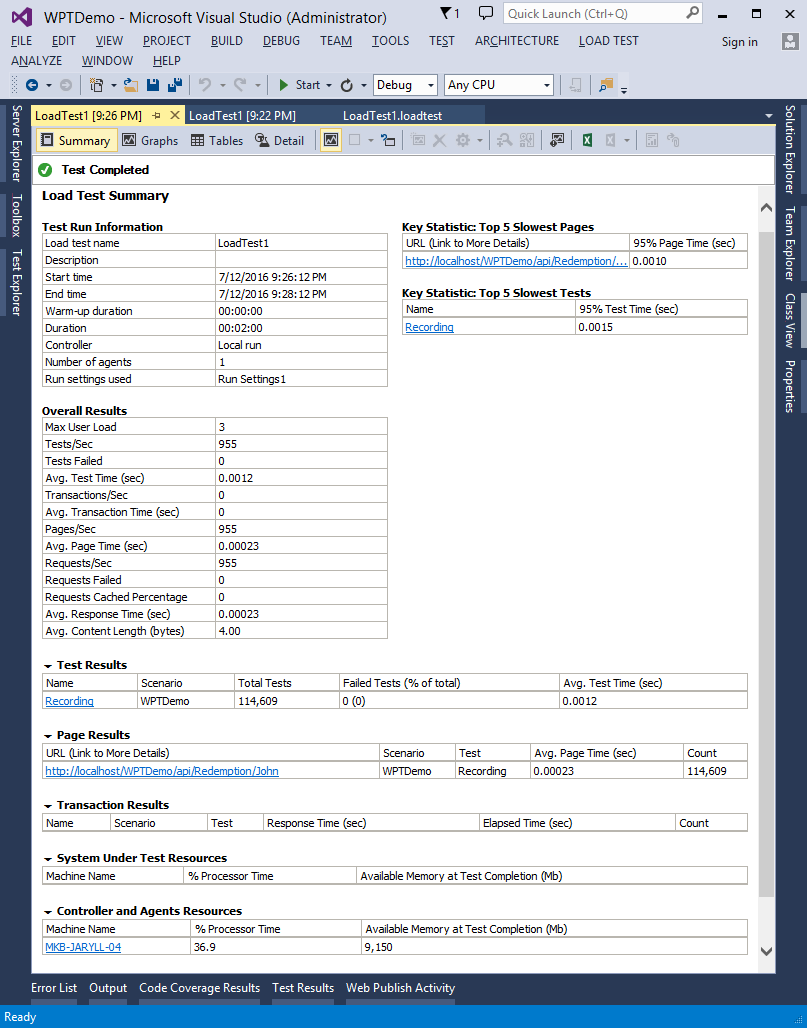Viewport: 807px width, 1028px height.
Task: Click the Find in Files icon
Action: pos(606,85)
